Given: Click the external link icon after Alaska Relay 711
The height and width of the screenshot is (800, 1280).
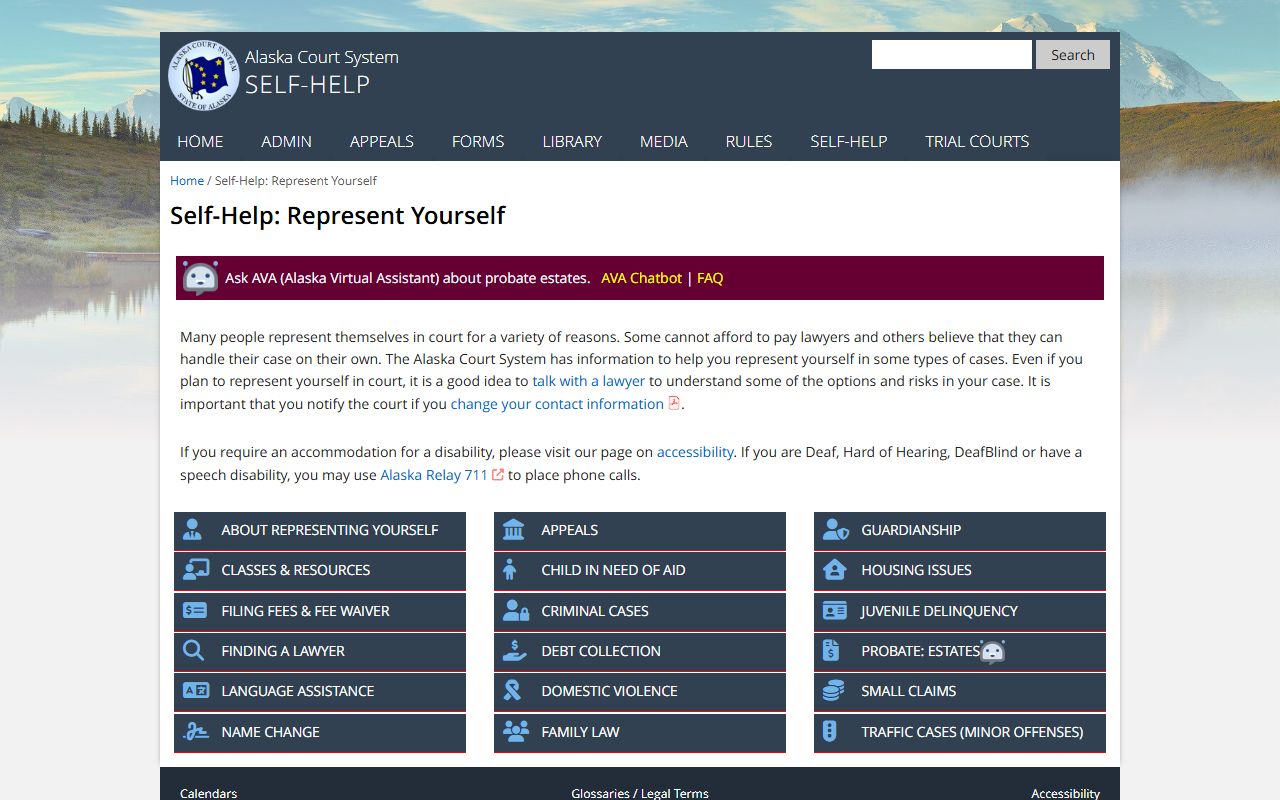Looking at the screenshot, I should (498, 474).
